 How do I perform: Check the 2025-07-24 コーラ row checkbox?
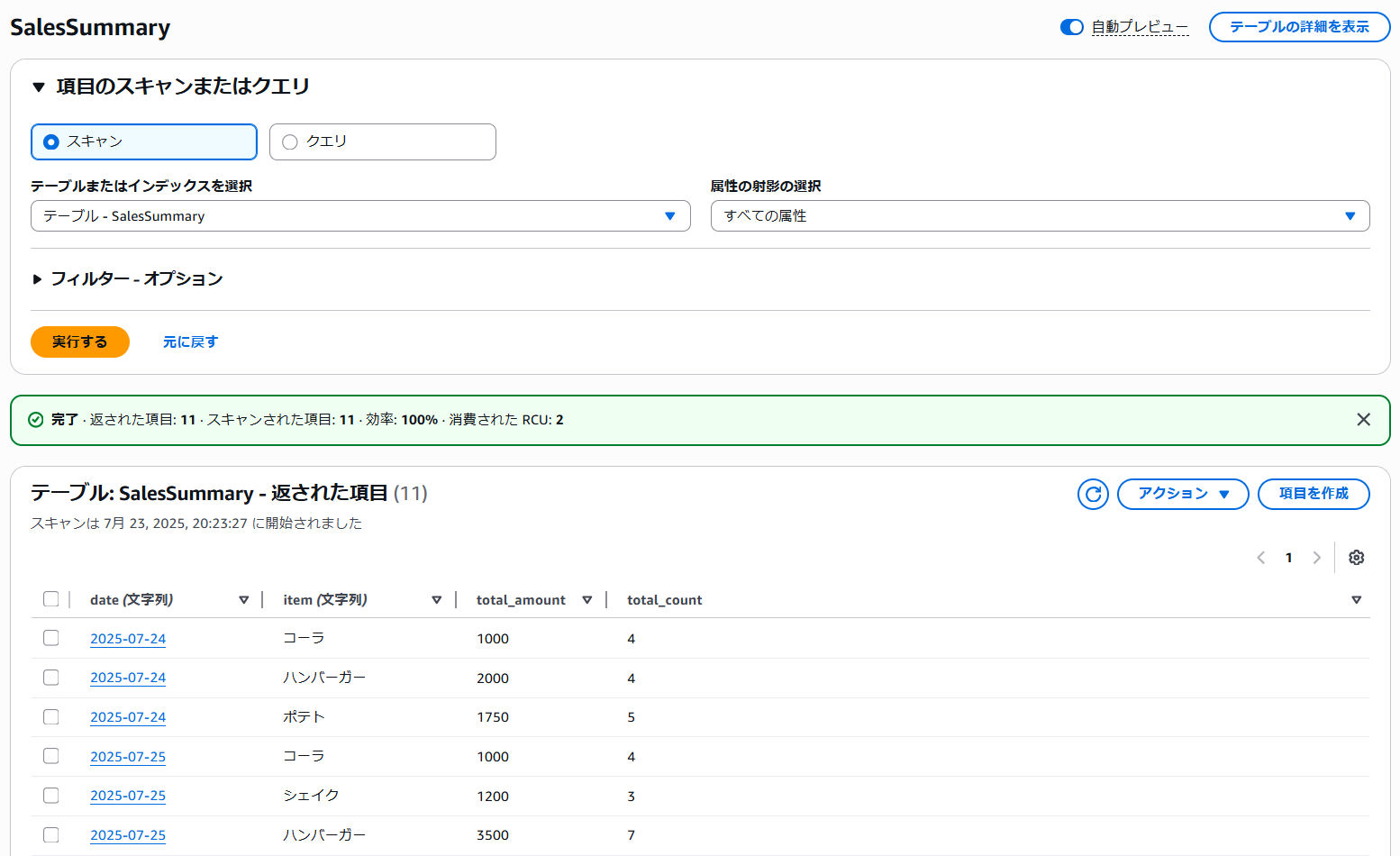click(51, 638)
